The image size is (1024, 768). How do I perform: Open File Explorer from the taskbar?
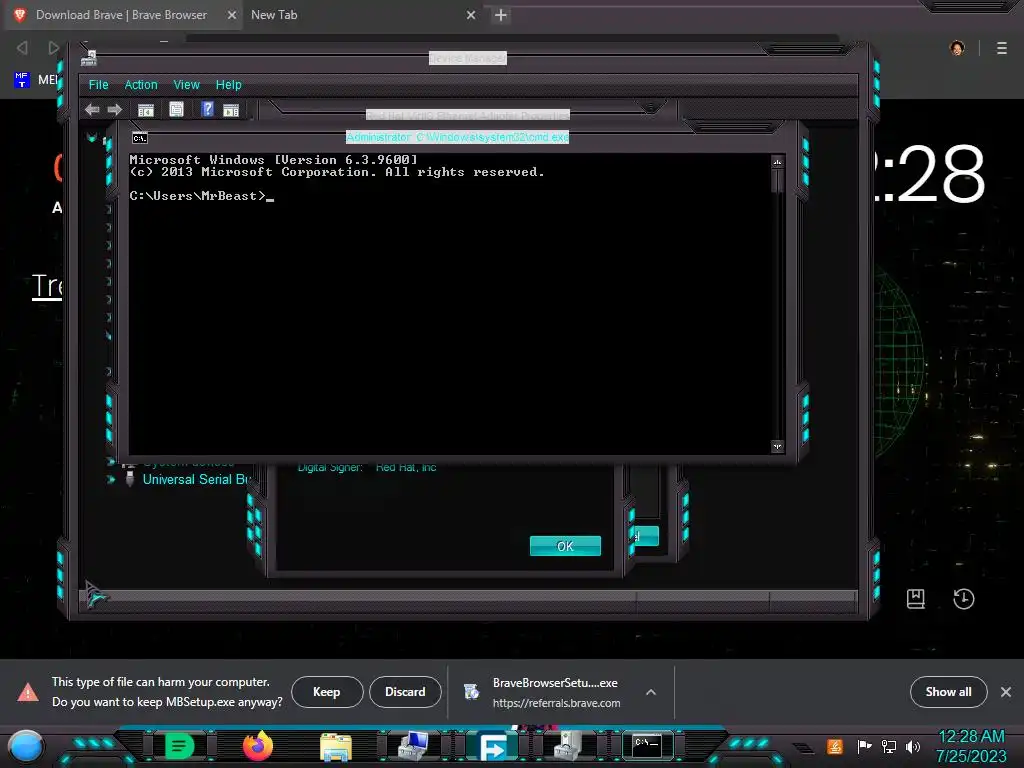(x=336, y=746)
